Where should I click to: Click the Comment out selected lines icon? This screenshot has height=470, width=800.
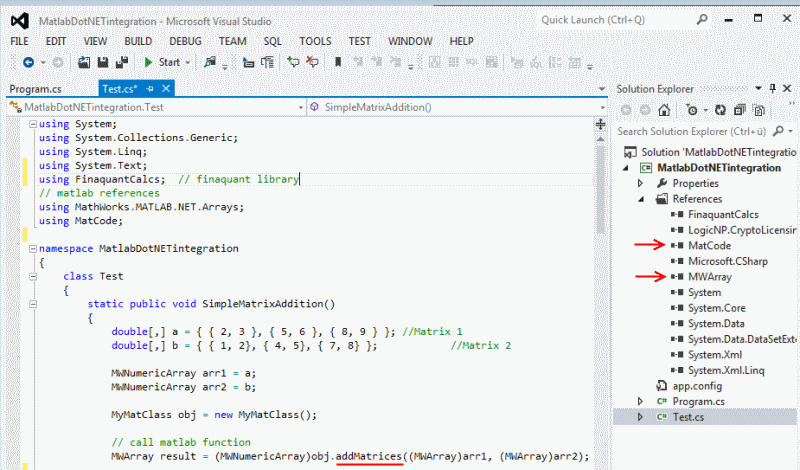293,62
